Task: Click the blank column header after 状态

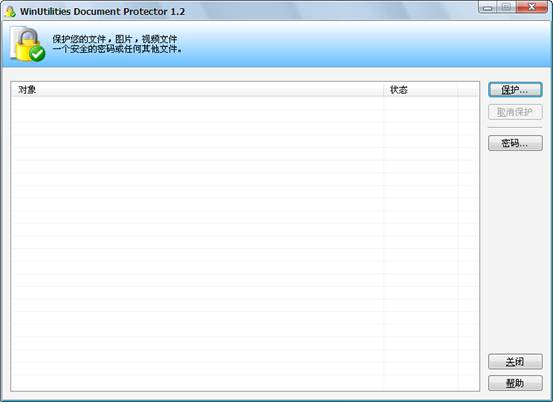Action: point(468,90)
